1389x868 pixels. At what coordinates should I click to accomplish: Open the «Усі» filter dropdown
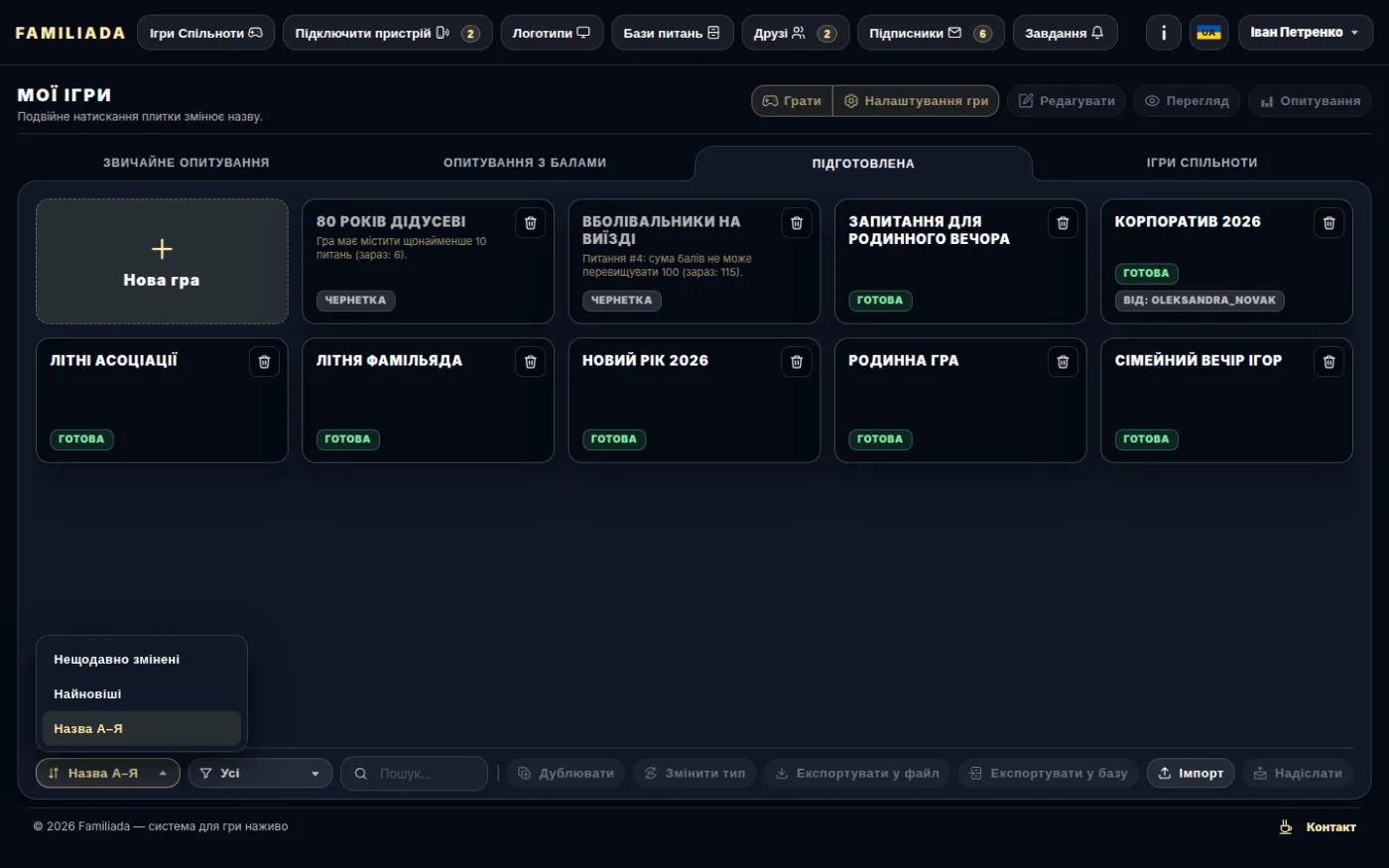[x=260, y=773]
